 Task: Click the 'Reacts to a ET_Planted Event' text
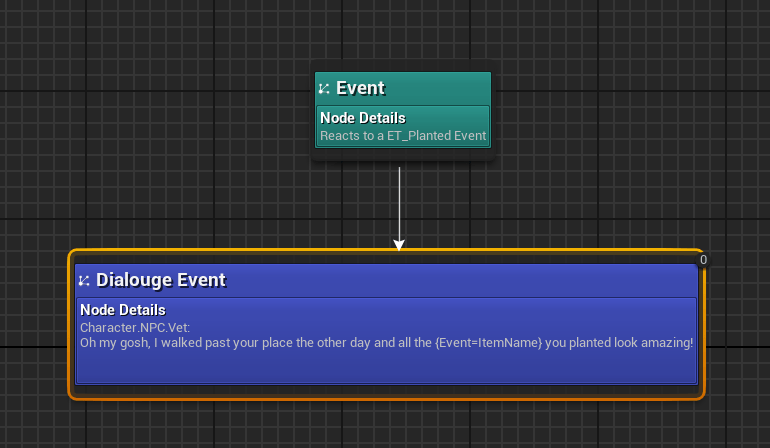403,135
